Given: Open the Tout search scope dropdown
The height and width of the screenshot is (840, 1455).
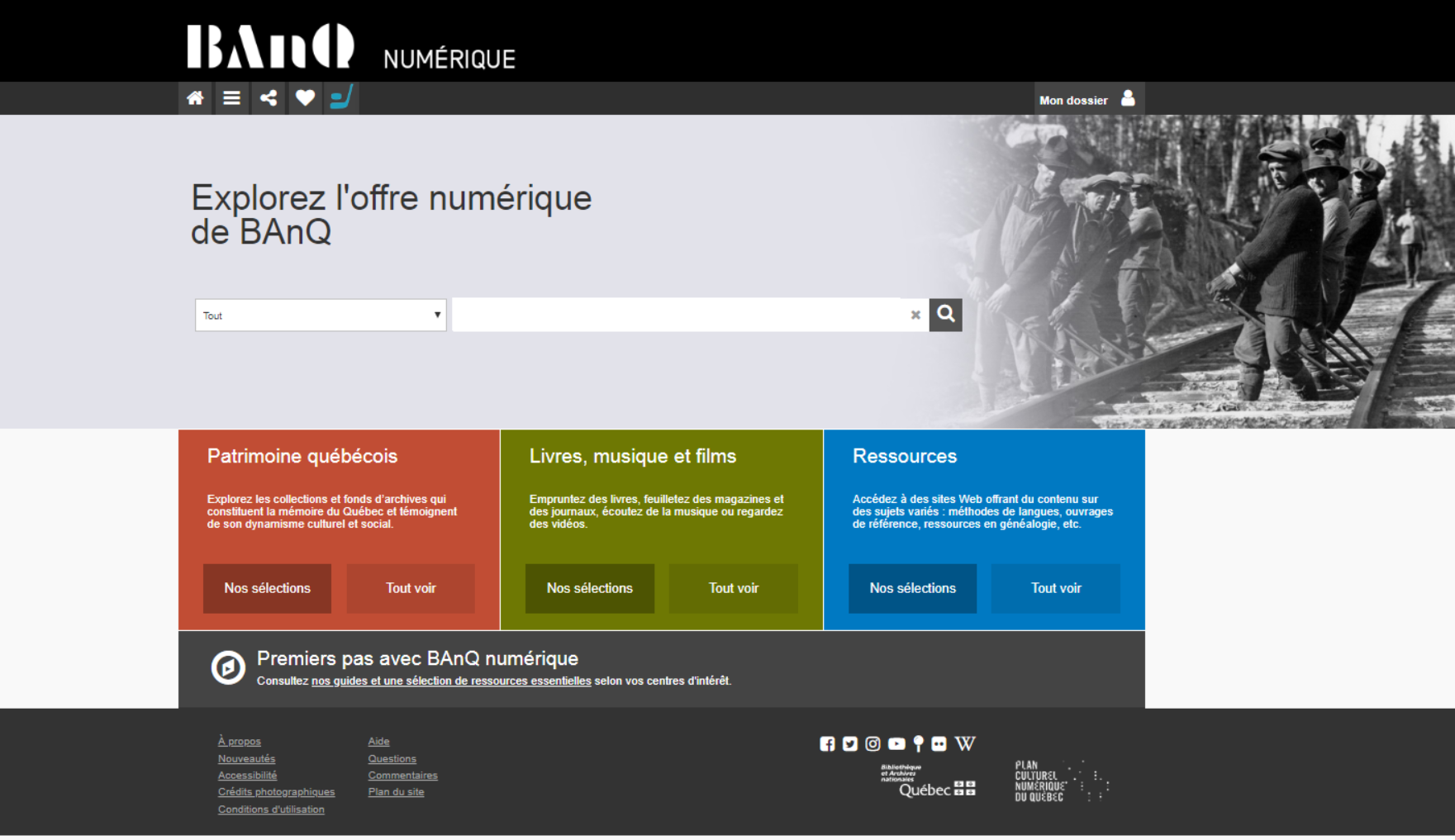Looking at the screenshot, I should click(x=321, y=315).
